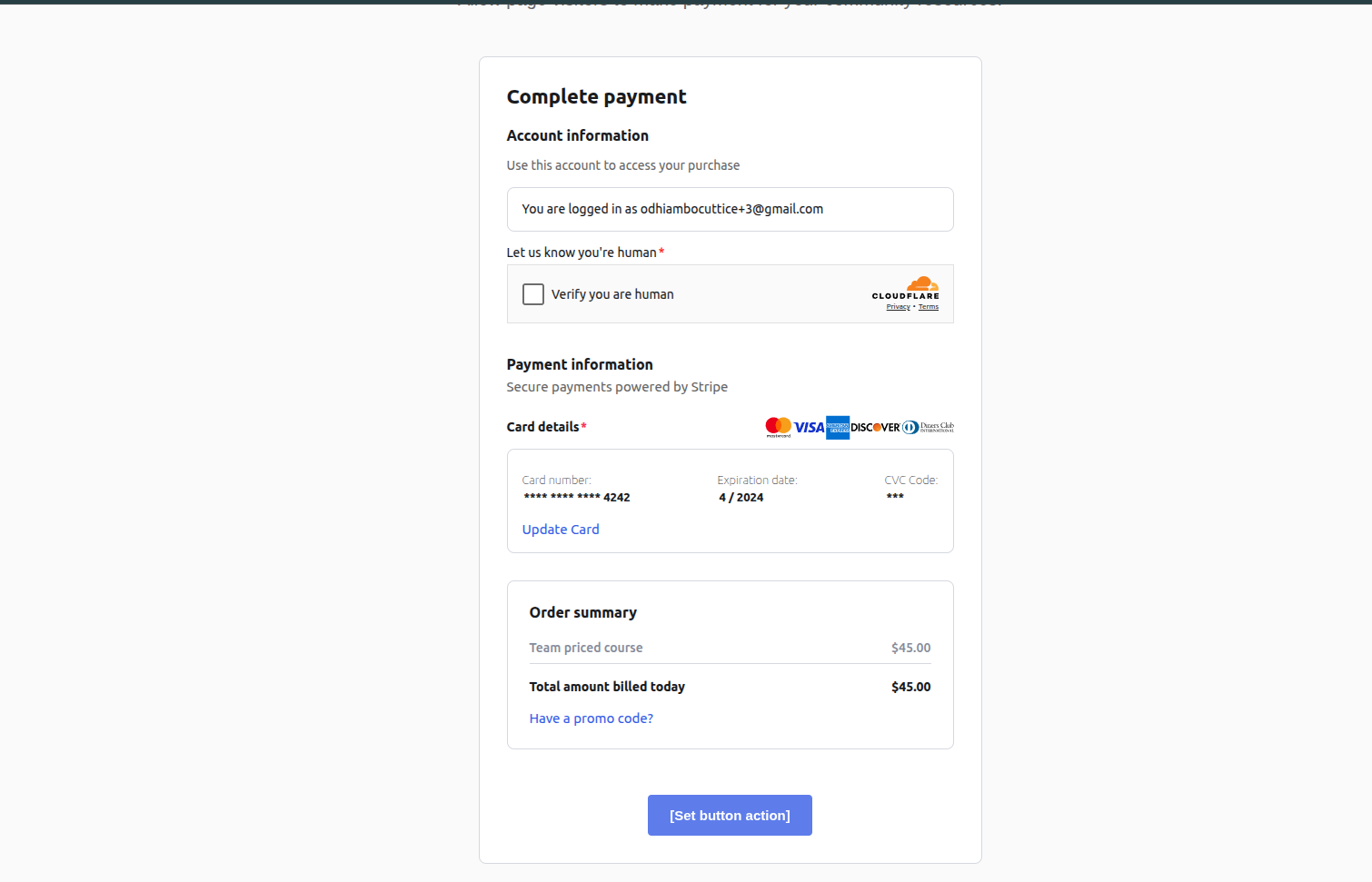This screenshot has height=882, width=1372.
Task: Click the Complete payment heading
Action: [596, 97]
